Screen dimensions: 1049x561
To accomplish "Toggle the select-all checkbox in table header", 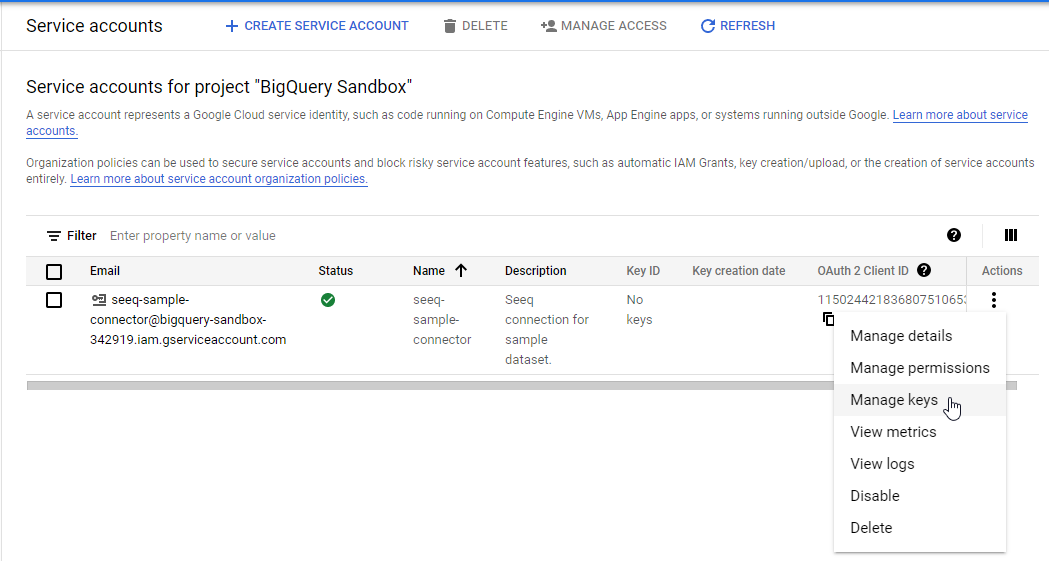I will (54, 271).
